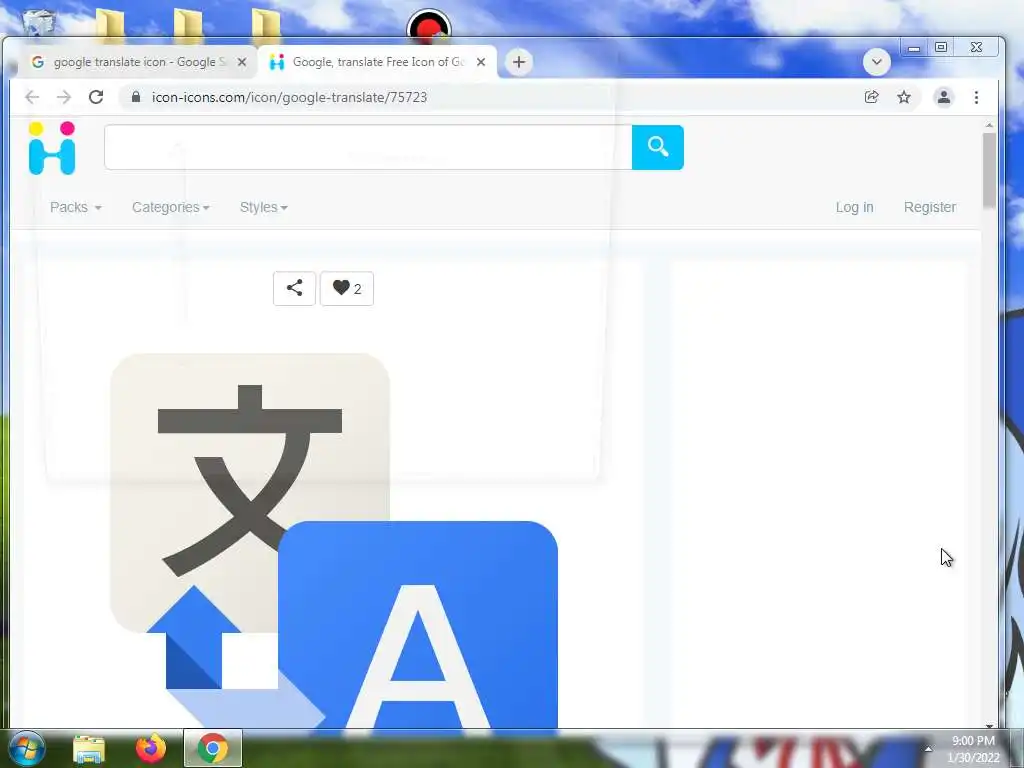Image resolution: width=1024 pixels, height=768 pixels.
Task: Open the tab search chevron dropdown
Action: pos(876,62)
